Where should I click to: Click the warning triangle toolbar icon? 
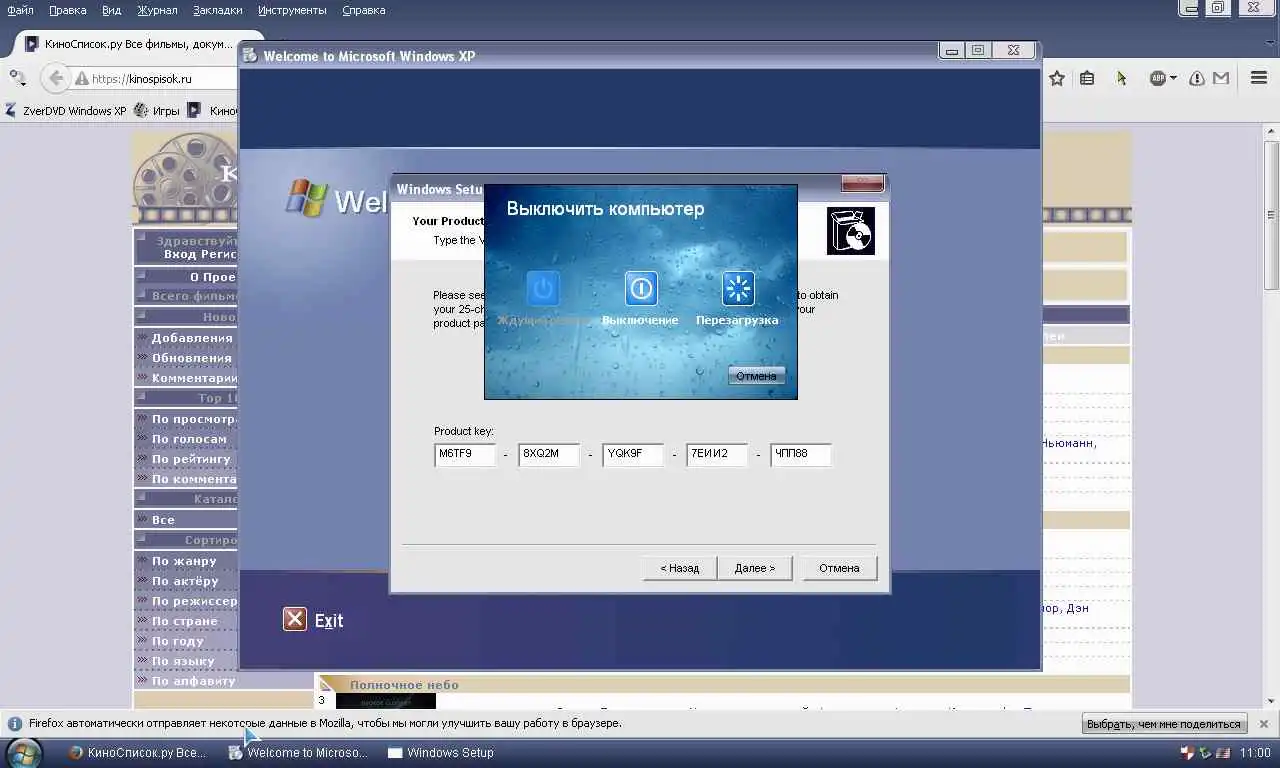pyautogui.click(x=1197, y=78)
